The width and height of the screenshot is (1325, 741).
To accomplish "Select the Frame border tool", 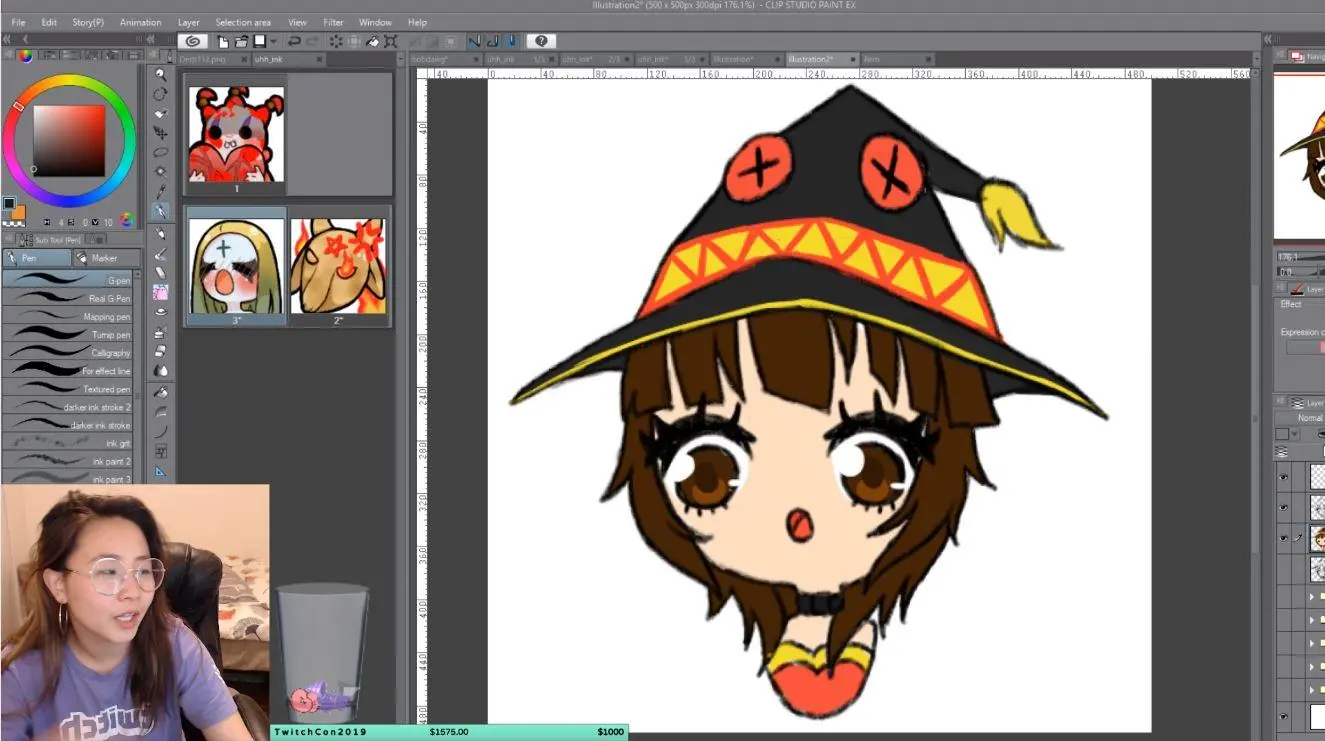I will [160, 451].
